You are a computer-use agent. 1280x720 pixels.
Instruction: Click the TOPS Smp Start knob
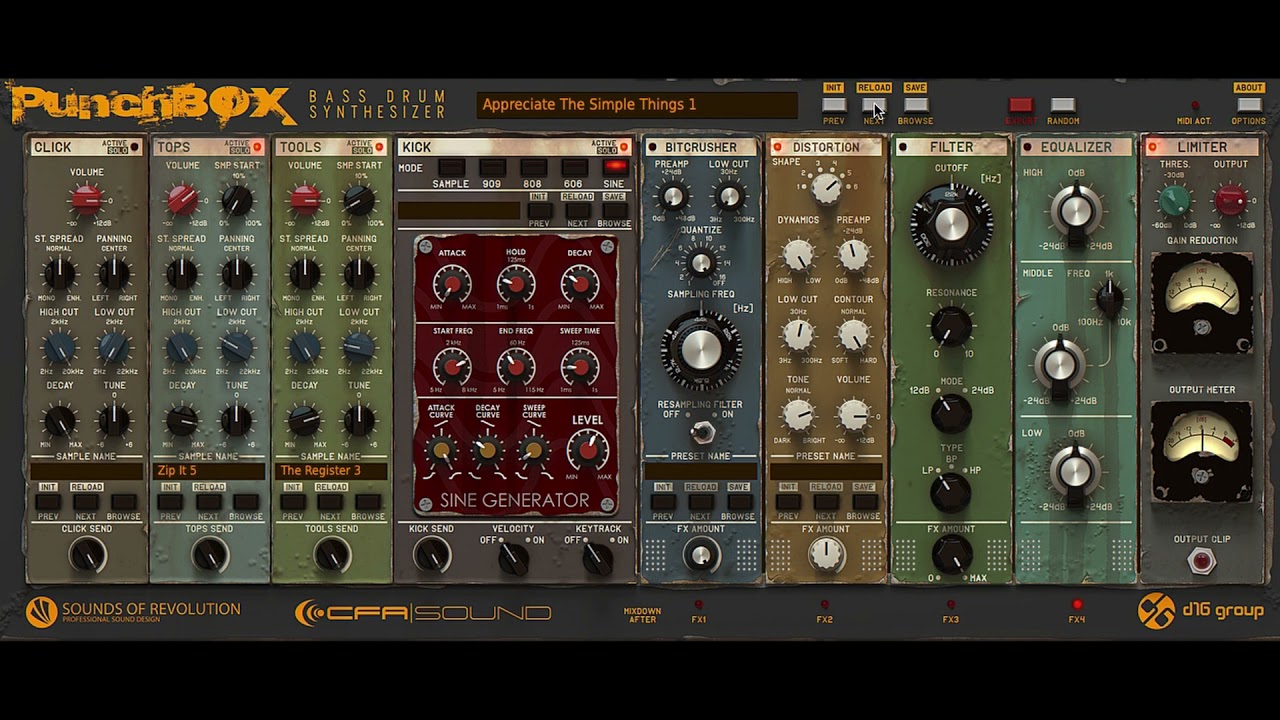[x=237, y=199]
